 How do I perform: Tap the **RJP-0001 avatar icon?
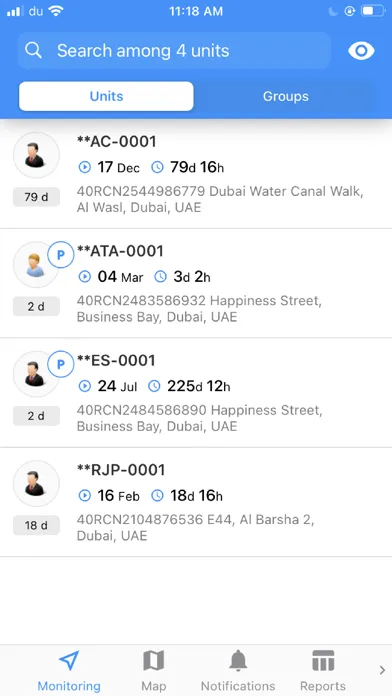36,483
